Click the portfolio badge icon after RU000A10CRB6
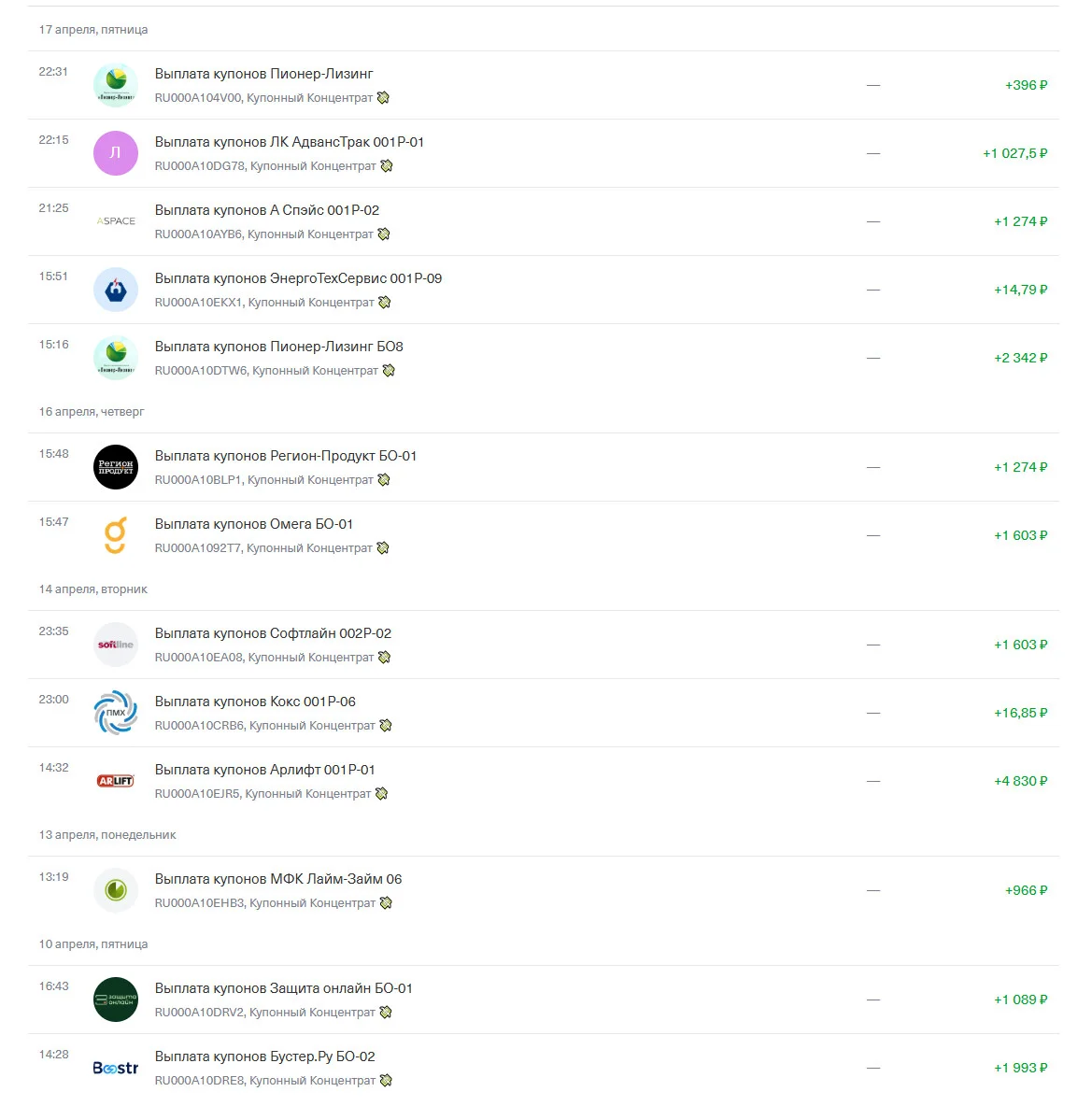Image resolution: width=1092 pixels, height=1106 pixels. [x=386, y=726]
